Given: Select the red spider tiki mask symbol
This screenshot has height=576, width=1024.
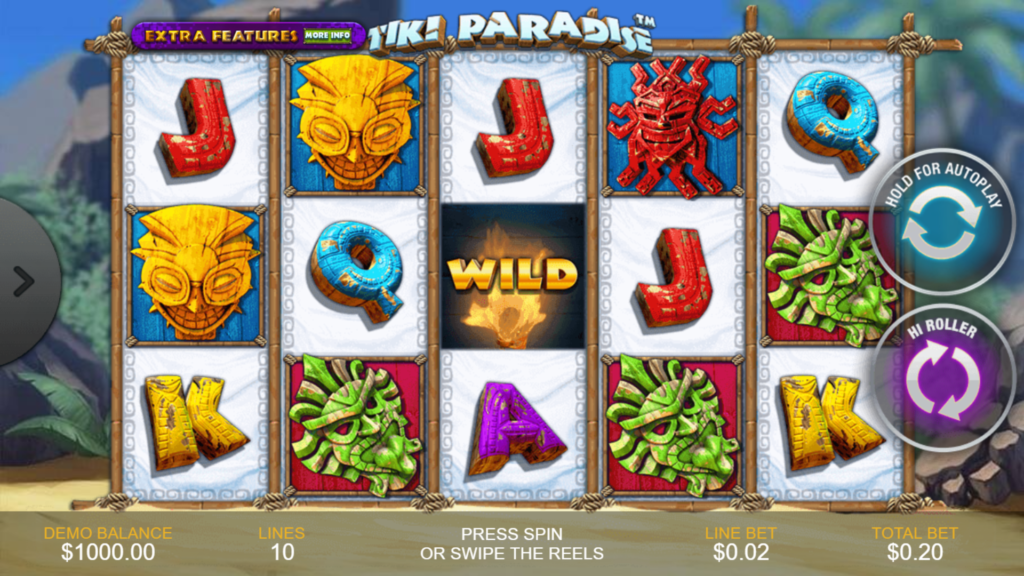Looking at the screenshot, I should (672, 126).
